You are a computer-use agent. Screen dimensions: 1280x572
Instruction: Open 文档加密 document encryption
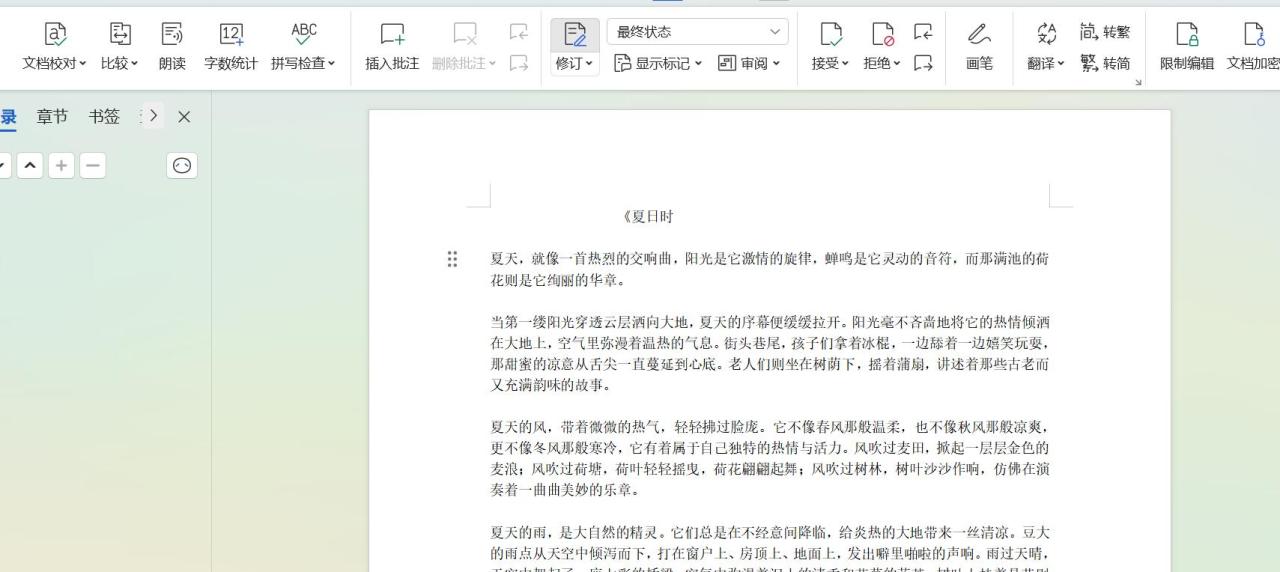click(1253, 47)
